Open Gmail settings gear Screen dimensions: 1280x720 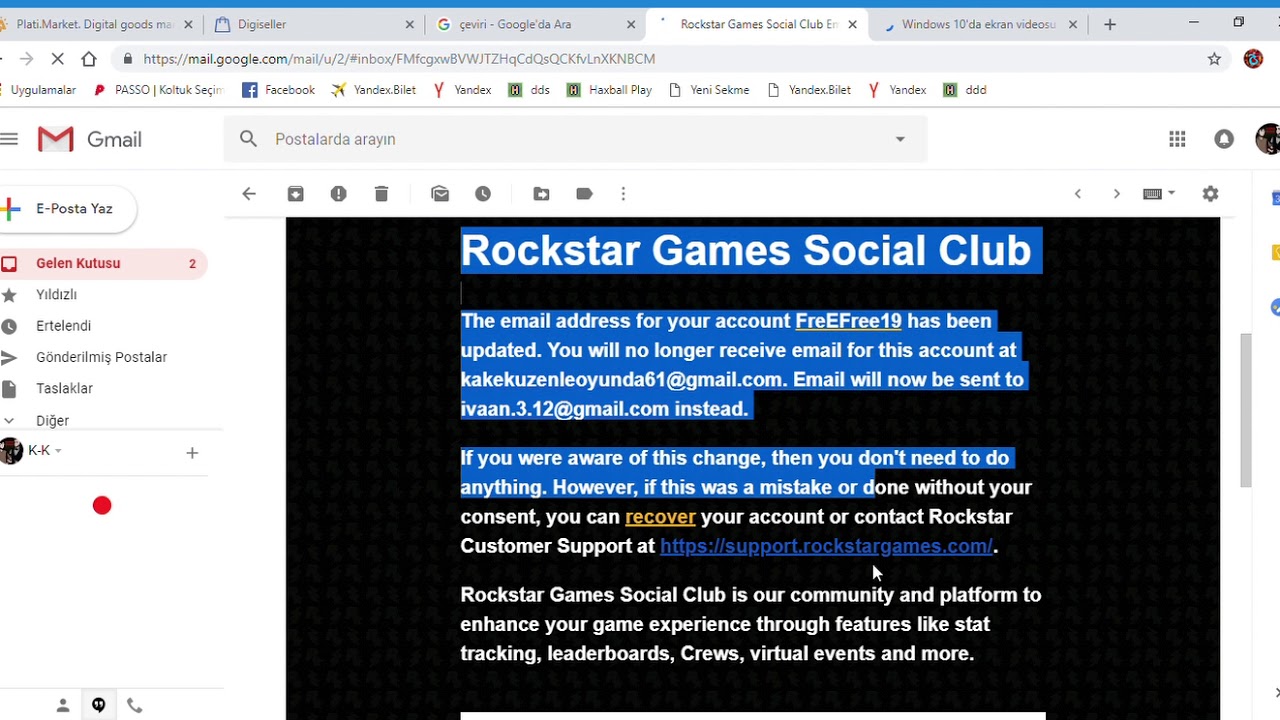pos(1210,194)
